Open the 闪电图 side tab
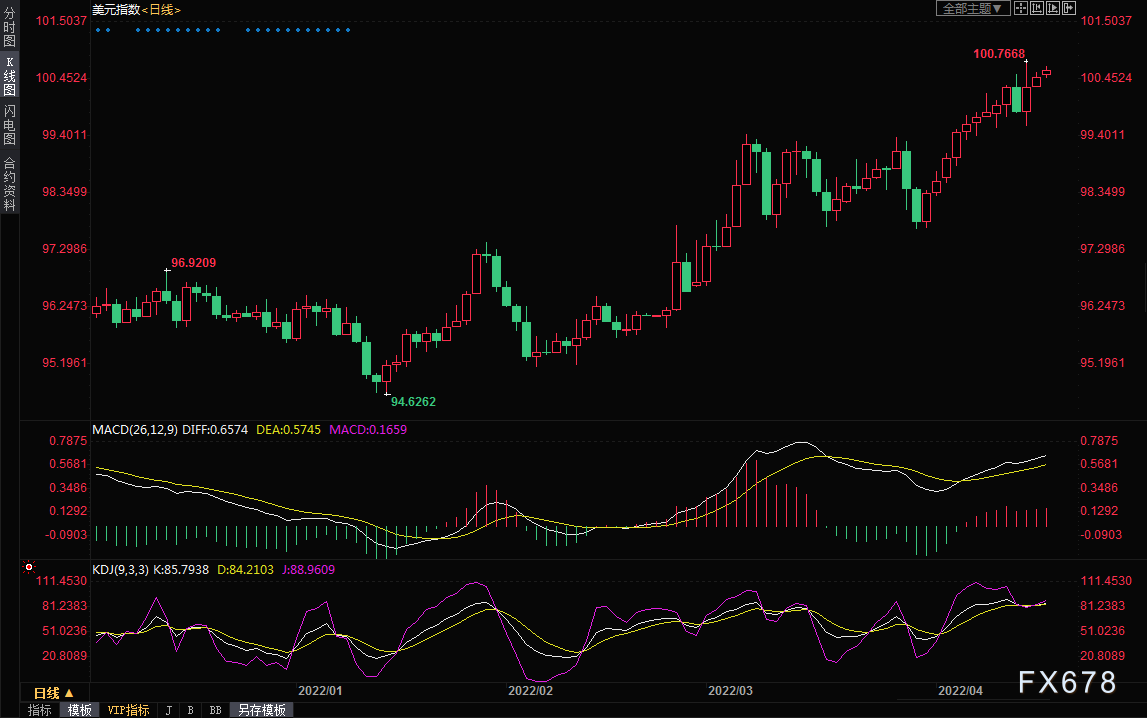This screenshot has height=718, width=1147. click(x=10, y=125)
